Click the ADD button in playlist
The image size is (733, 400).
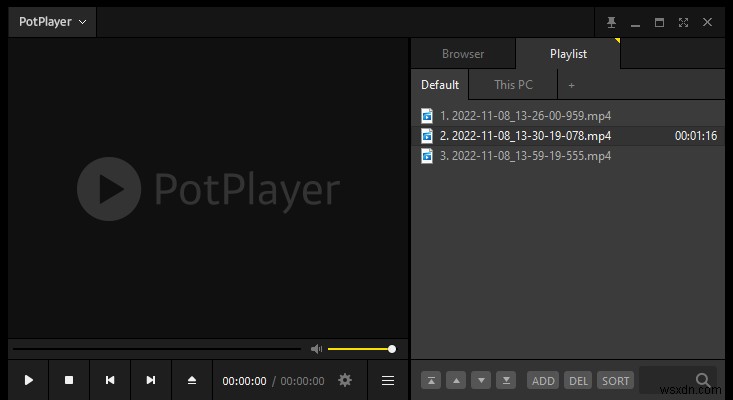543,380
